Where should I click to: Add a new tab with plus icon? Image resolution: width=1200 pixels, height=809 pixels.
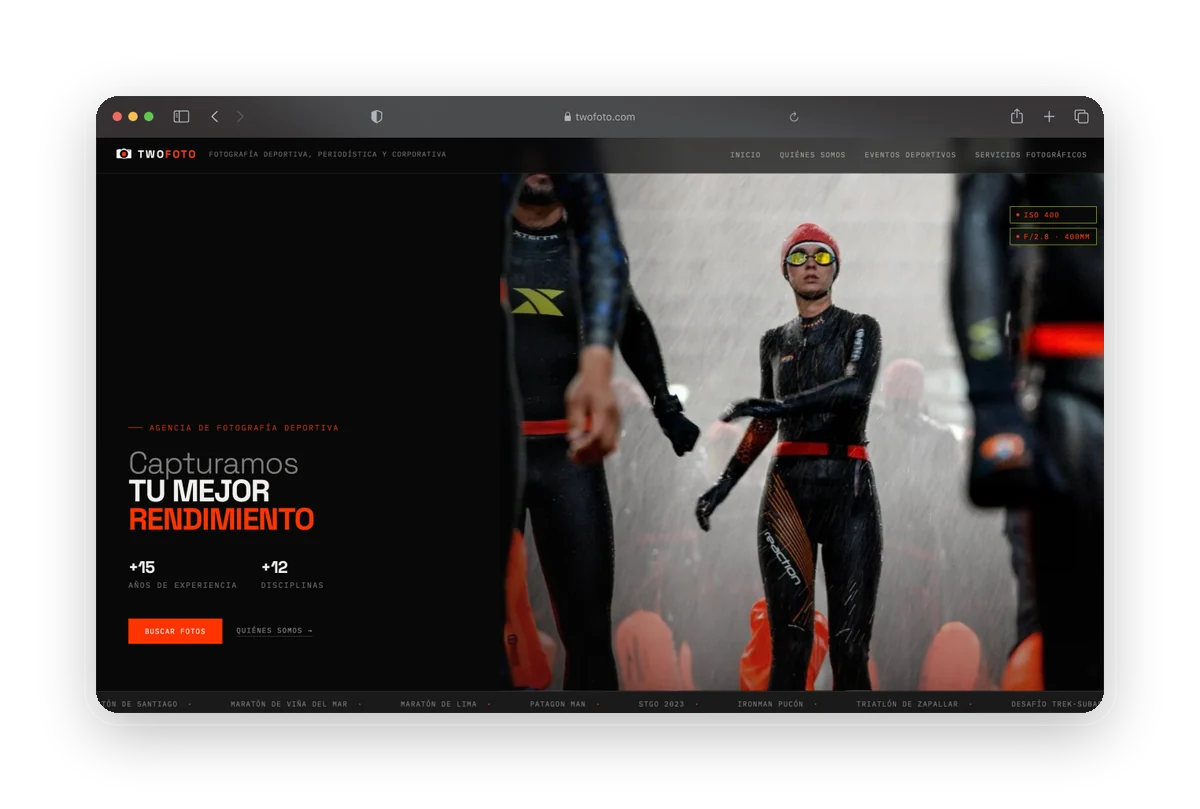(1049, 117)
